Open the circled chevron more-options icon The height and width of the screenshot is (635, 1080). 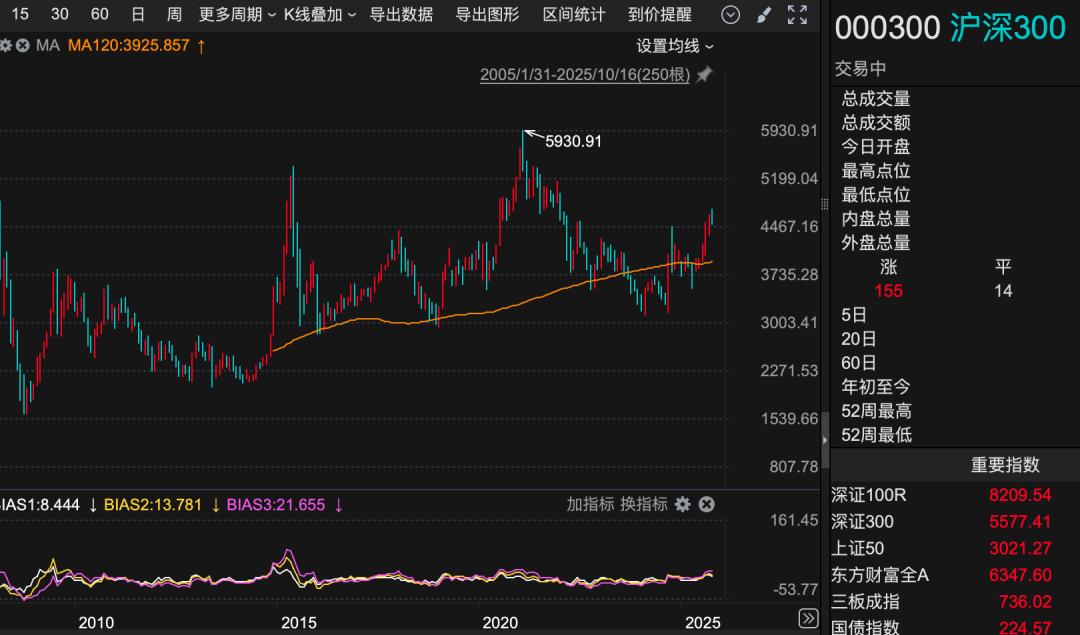(731, 14)
